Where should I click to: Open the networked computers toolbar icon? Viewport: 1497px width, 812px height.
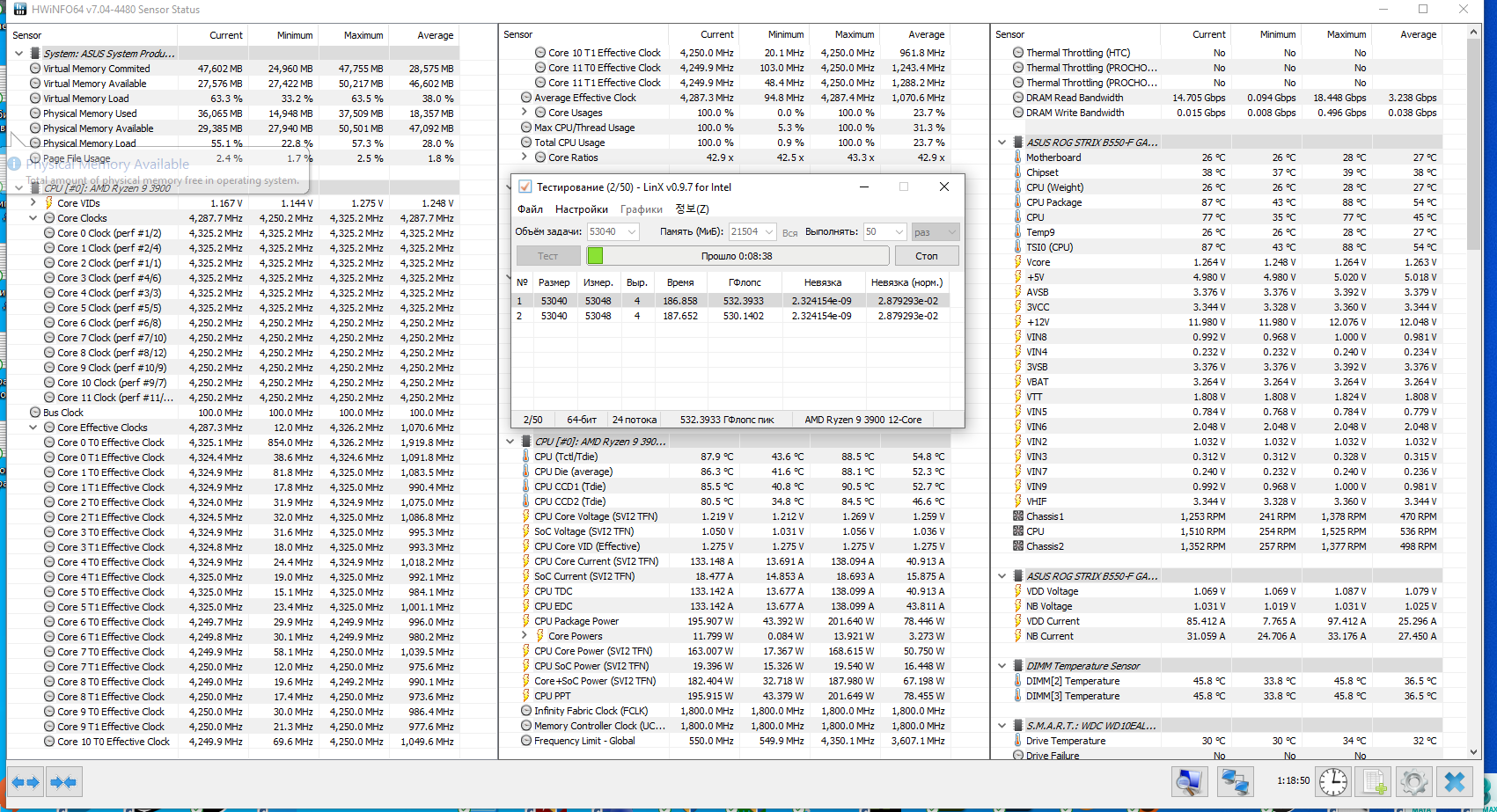point(1235,781)
